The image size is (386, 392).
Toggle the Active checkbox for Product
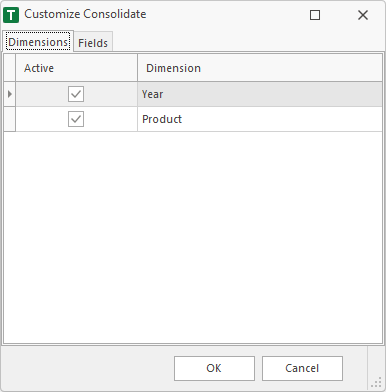pos(76,119)
